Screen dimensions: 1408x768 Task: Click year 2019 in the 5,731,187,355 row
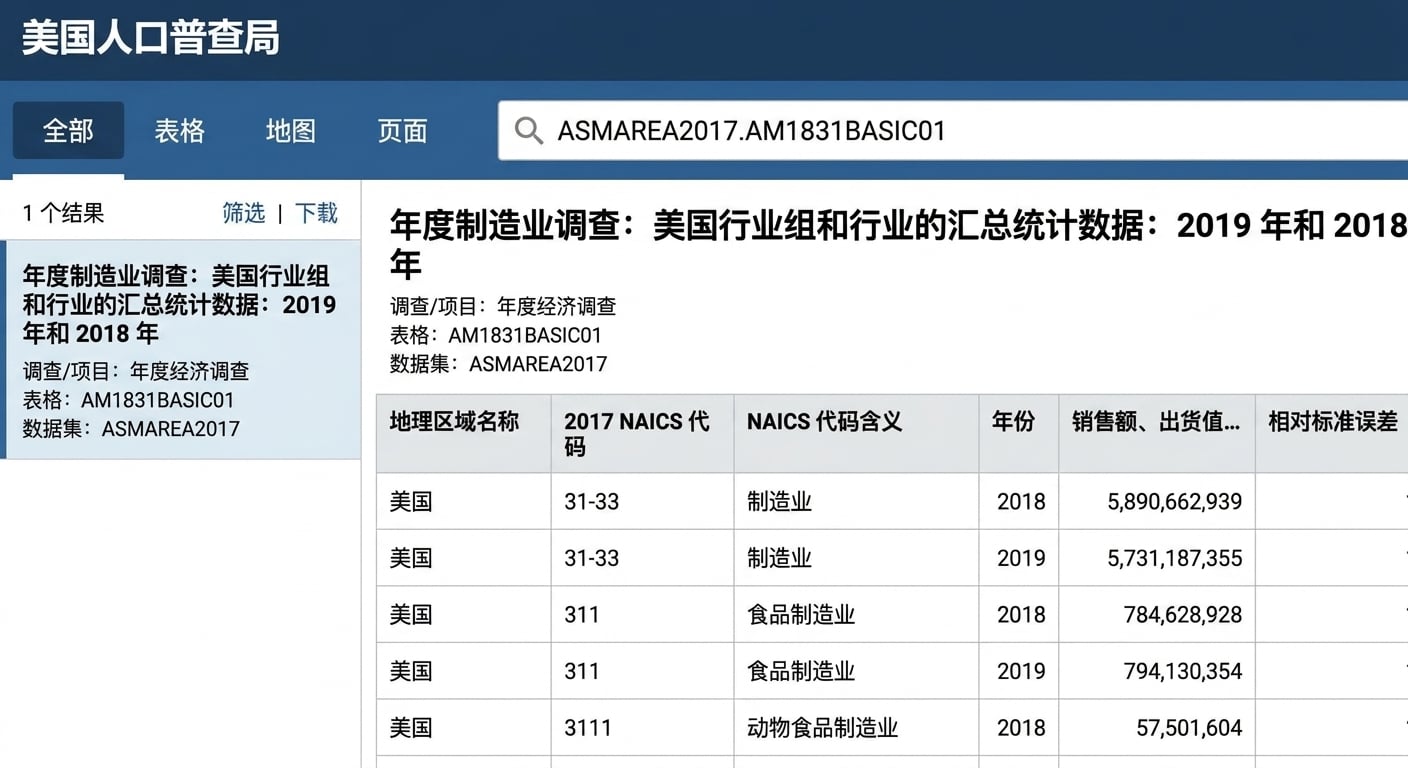tap(1021, 558)
